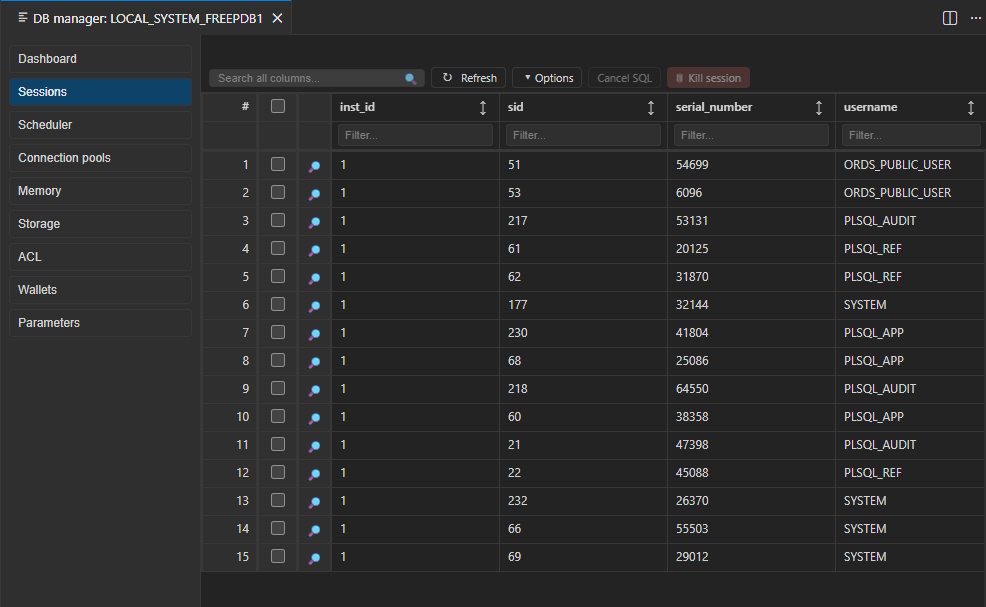Select the DB manager LOCAL_SYSTEM_FREEPDB1 tab
986x607 pixels.
(x=148, y=18)
